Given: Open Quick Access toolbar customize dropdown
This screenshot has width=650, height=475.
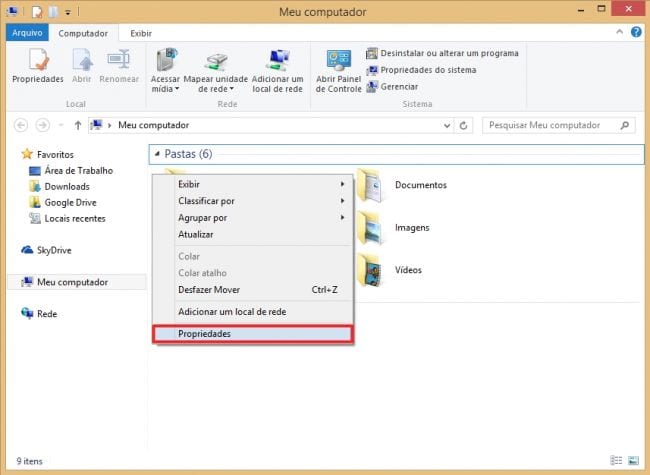Looking at the screenshot, I should pos(68,12).
